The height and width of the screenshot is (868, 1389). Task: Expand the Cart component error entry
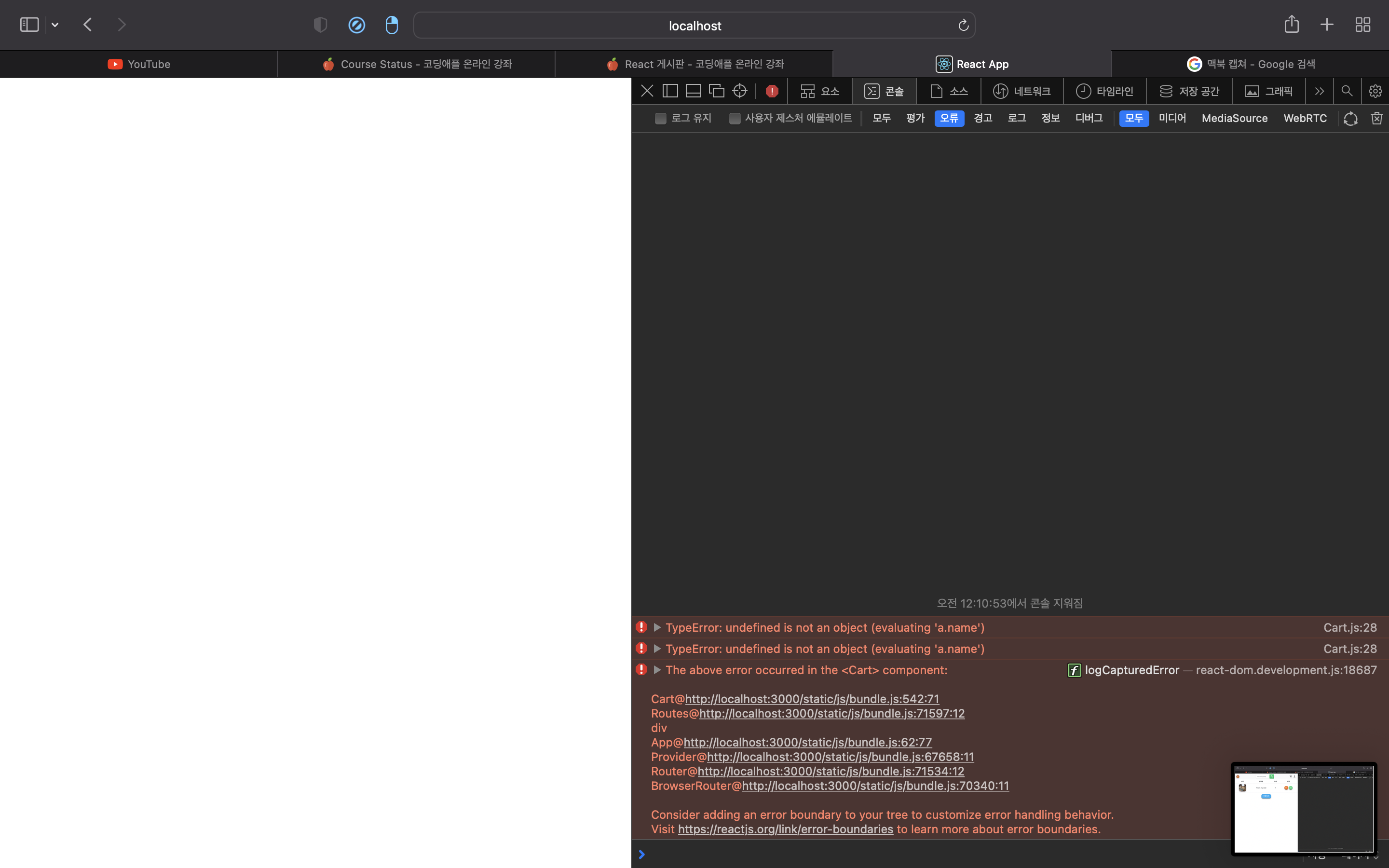tap(657, 670)
